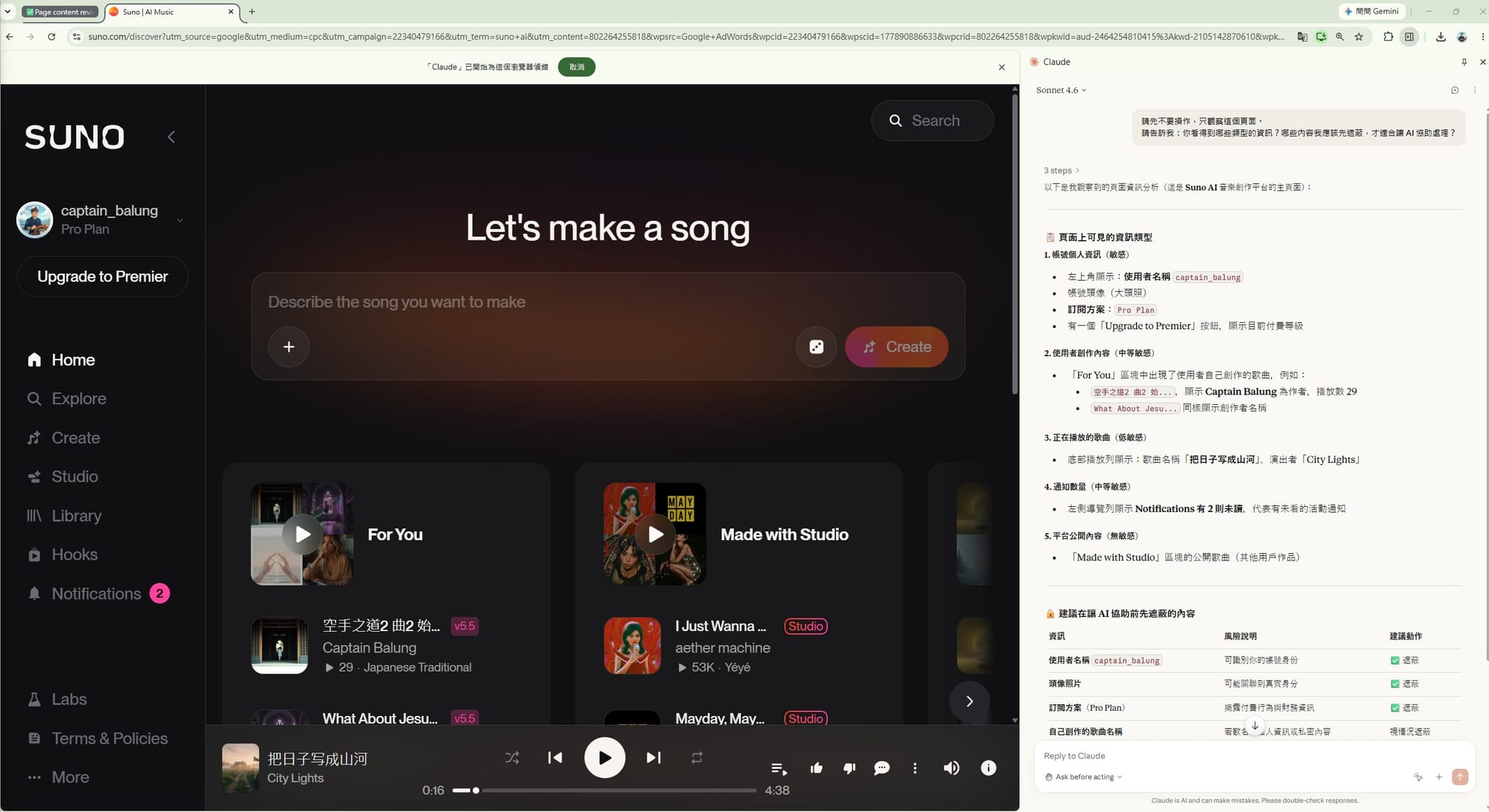Expand the 3 steps details
1489x812 pixels.
pyautogui.click(x=1062, y=170)
